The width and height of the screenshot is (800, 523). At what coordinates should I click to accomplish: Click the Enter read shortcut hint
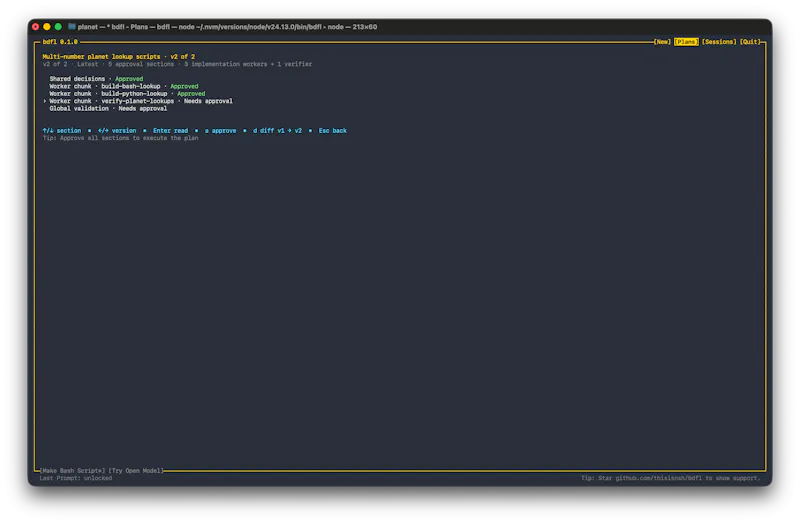[x=170, y=131]
